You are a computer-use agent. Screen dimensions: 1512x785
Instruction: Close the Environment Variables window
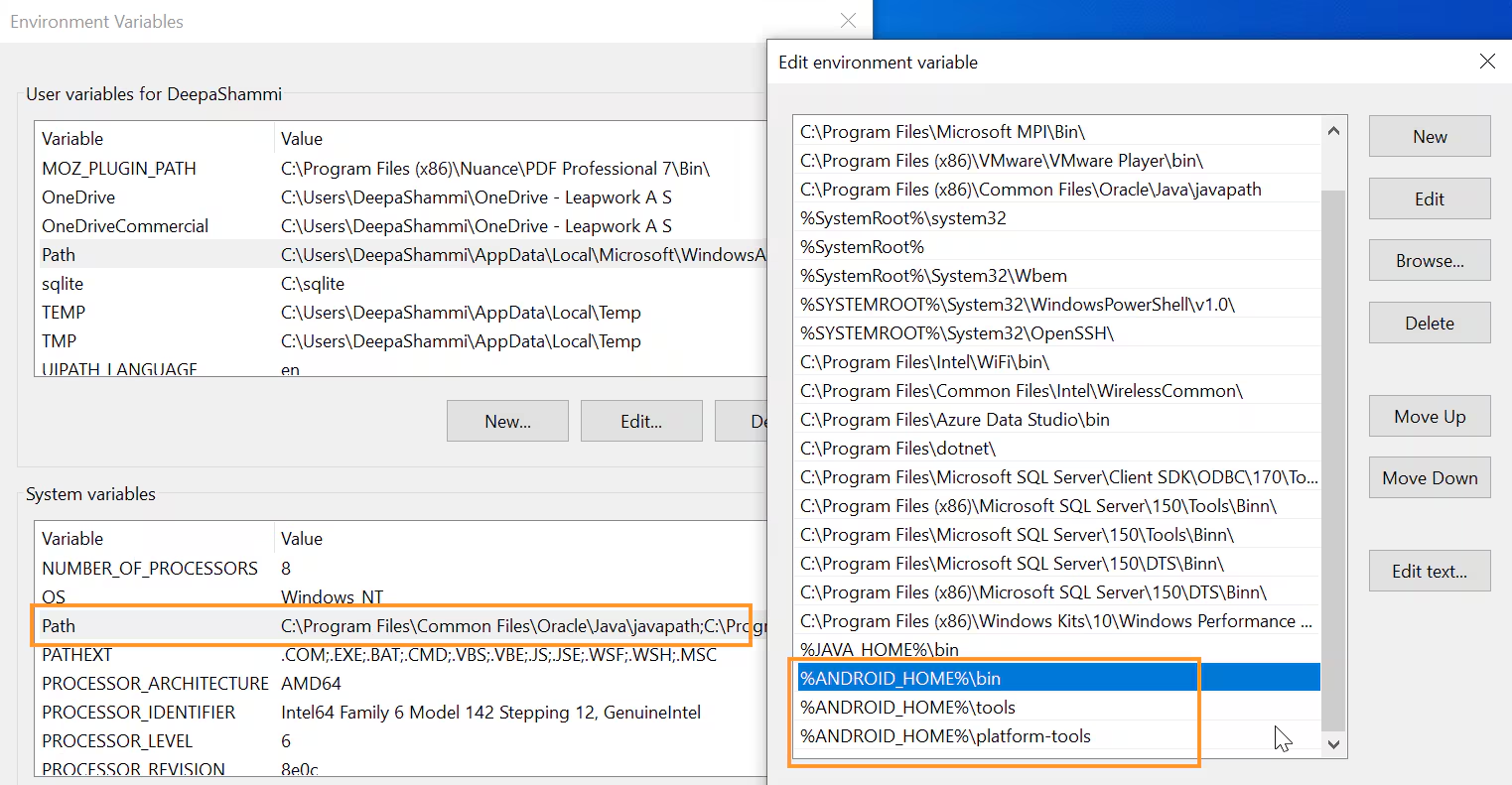pos(848,21)
